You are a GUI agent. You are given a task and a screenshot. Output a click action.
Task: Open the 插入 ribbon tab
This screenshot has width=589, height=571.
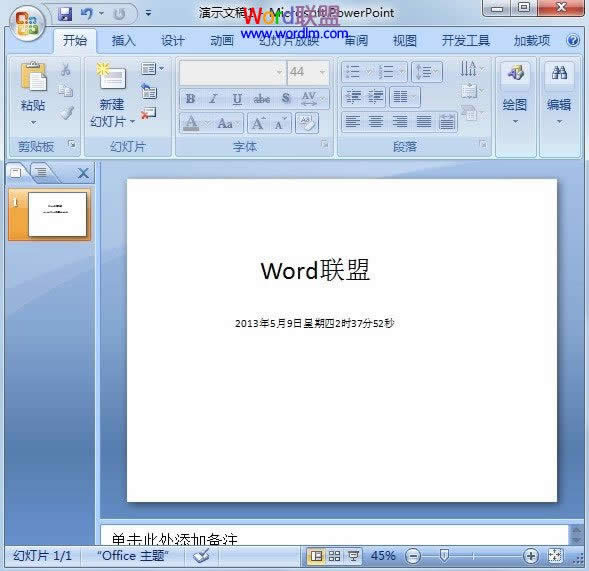coord(124,40)
